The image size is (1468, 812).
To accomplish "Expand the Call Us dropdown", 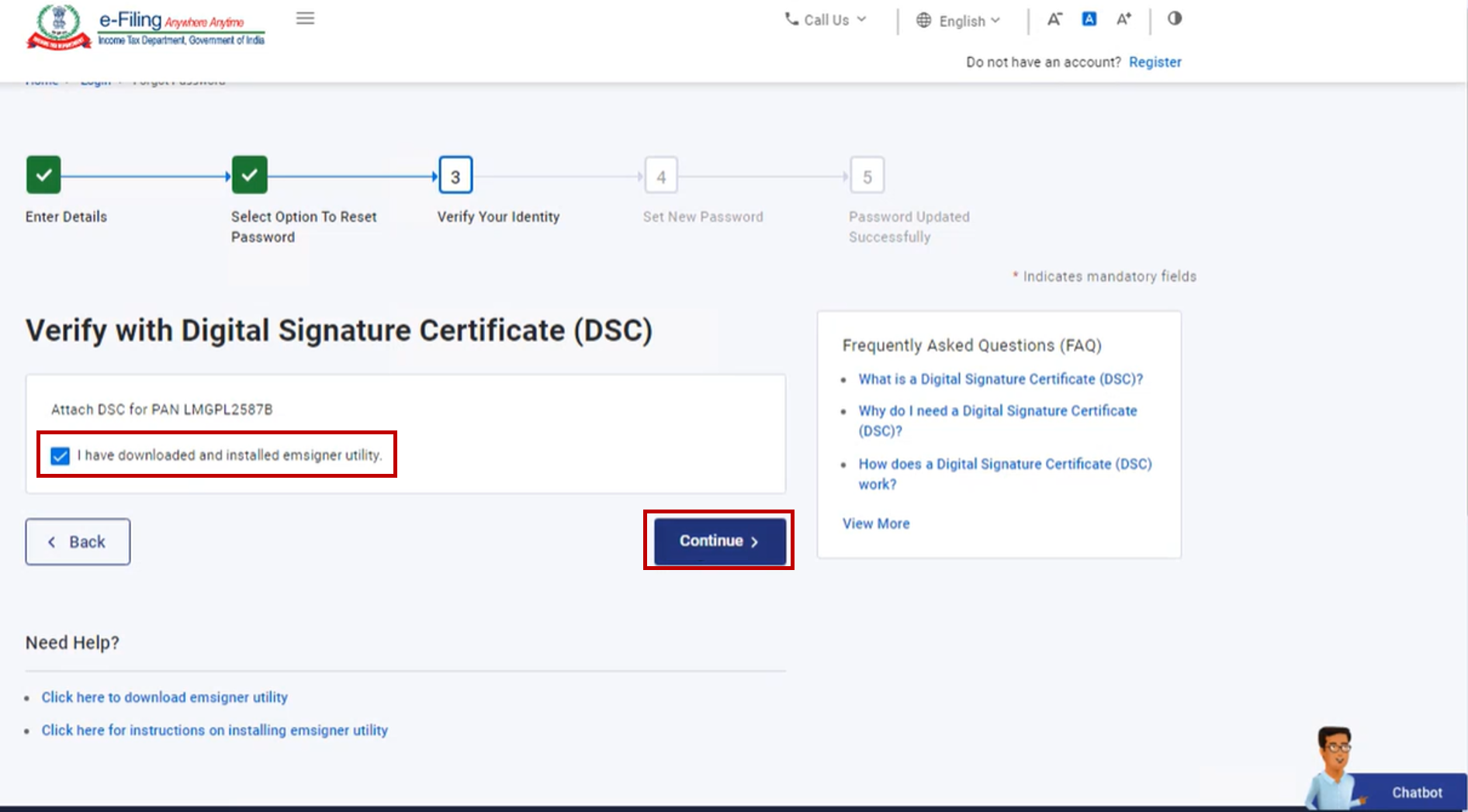I will click(826, 20).
